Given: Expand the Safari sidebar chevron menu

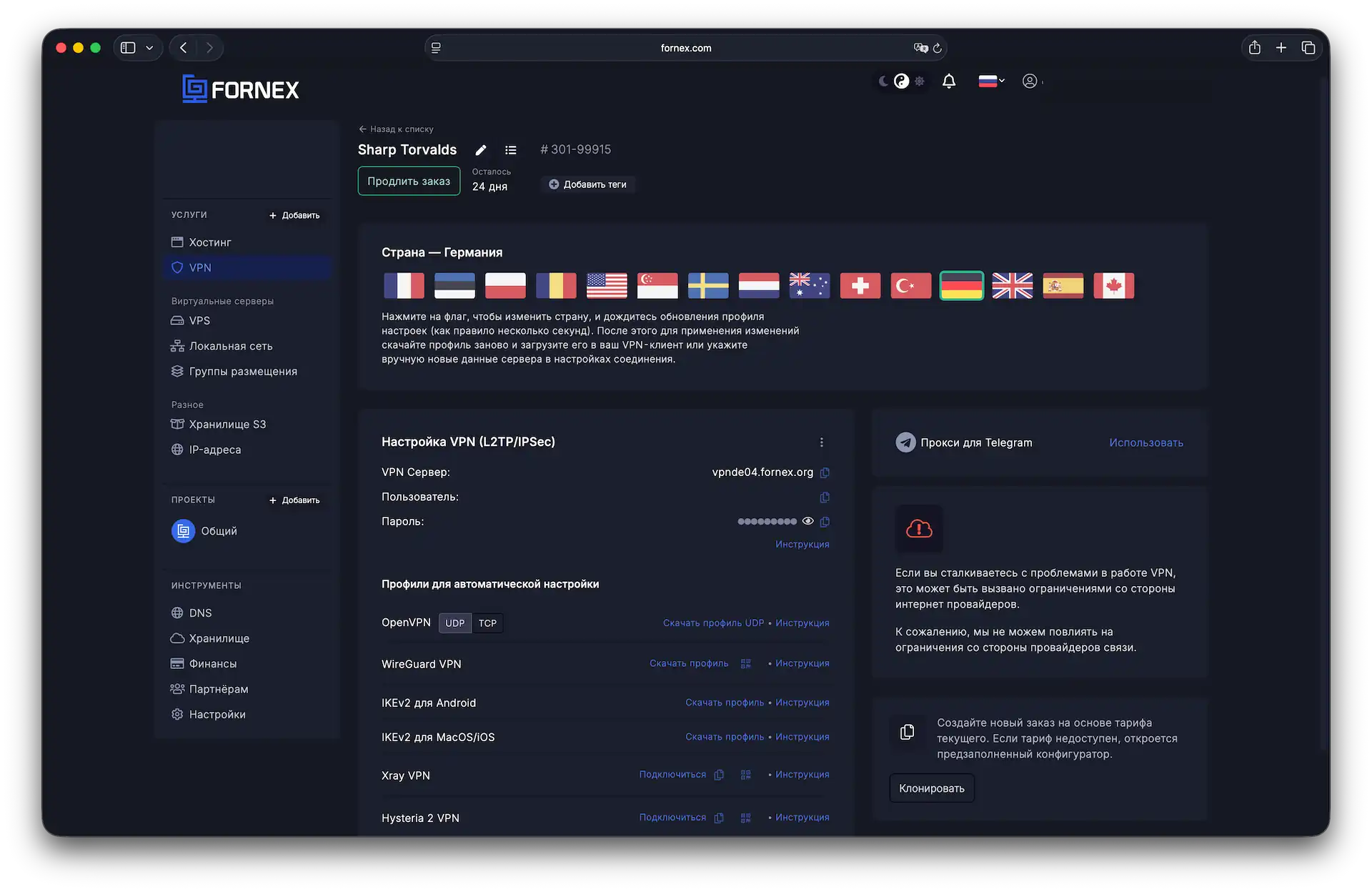Looking at the screenshot, I should coord(149,48).
